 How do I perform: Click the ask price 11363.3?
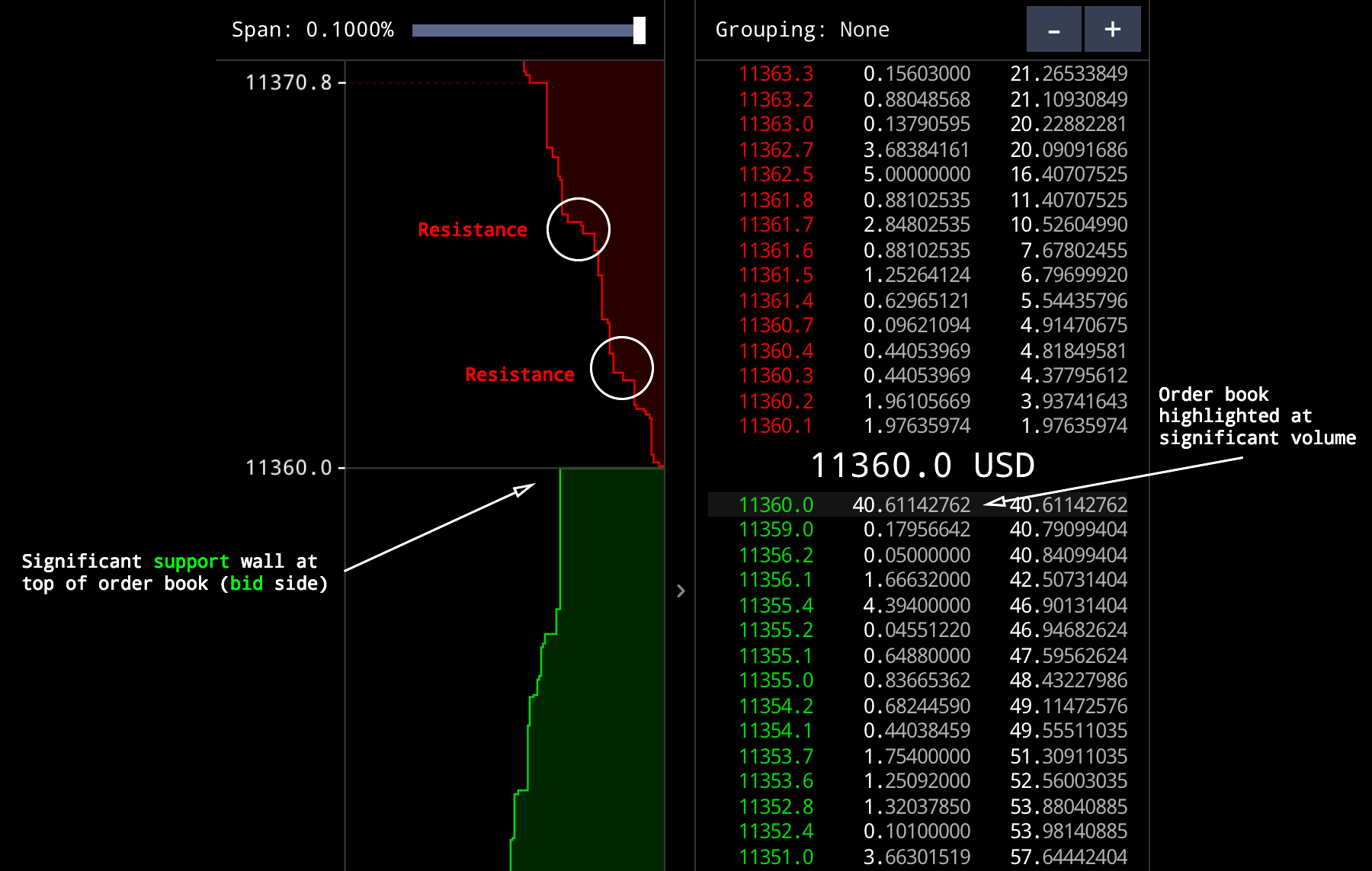pos(776,74)
